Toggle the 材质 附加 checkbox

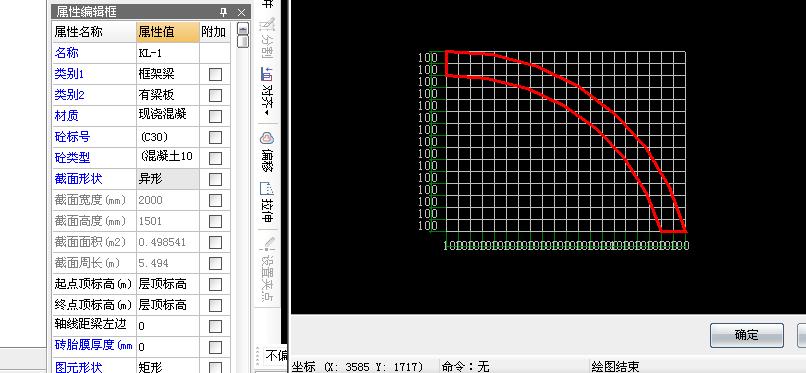215,116
